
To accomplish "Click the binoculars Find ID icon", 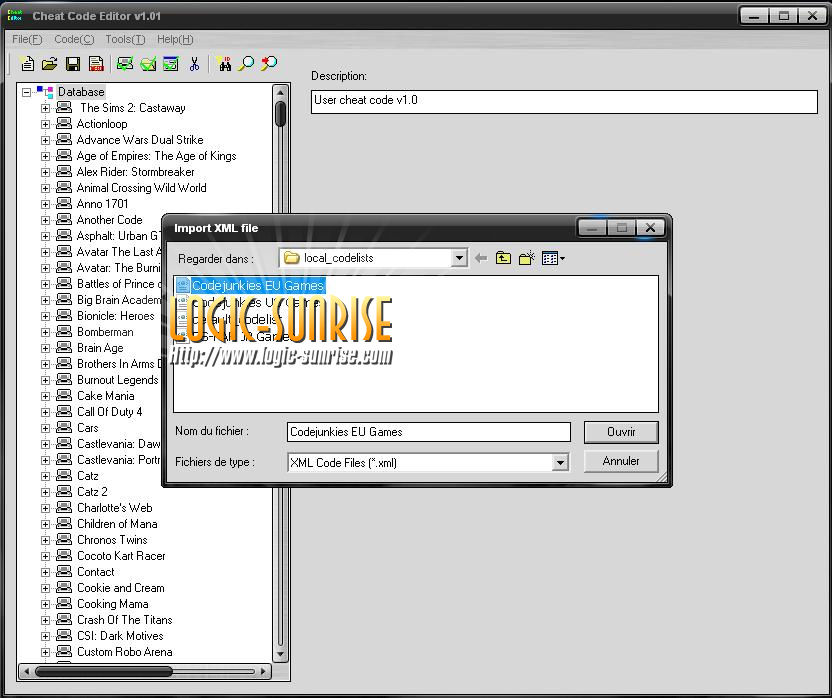I will (x=224, y=64).
